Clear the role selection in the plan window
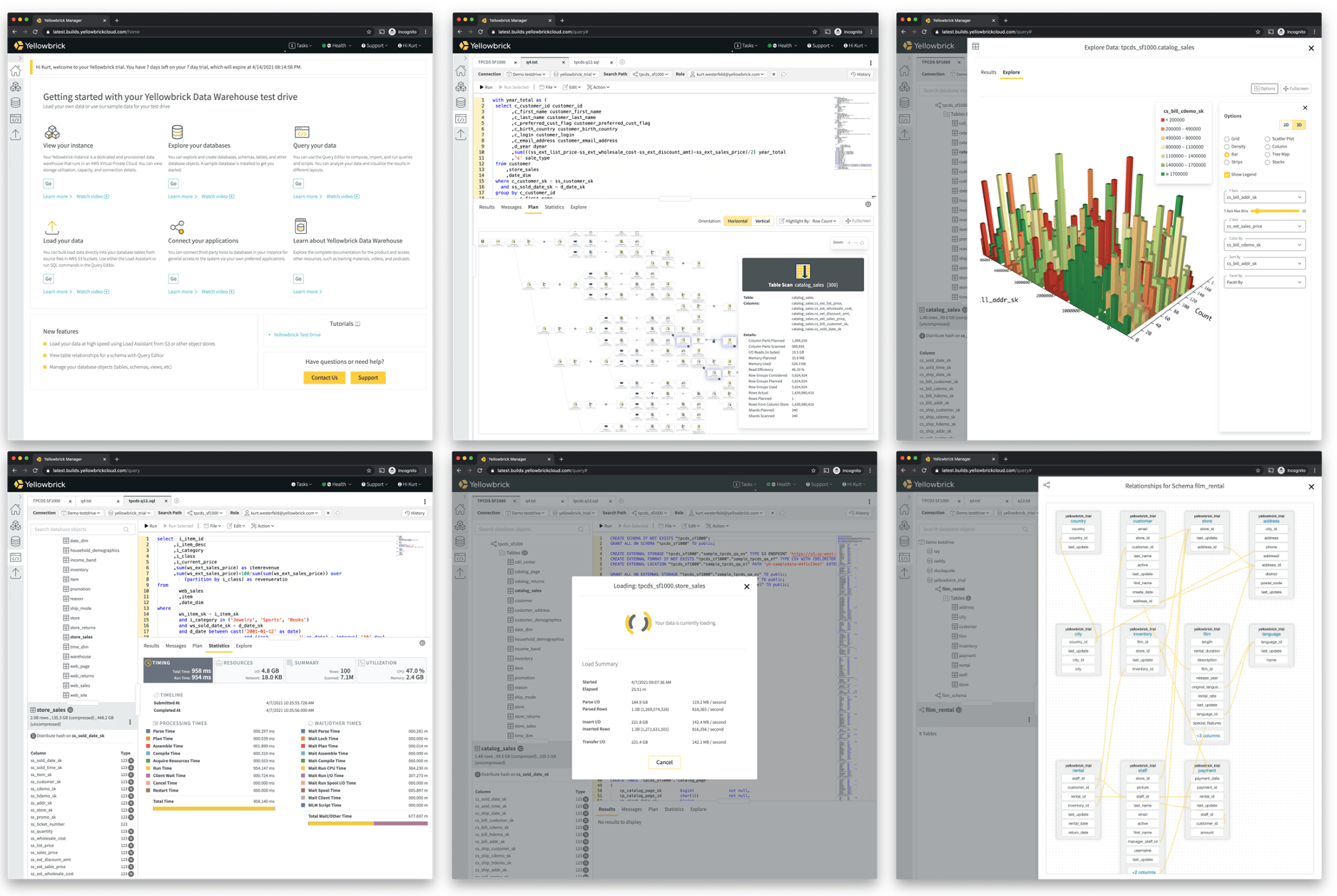This screenshot has width=1337, height=896. coord(773,74)
